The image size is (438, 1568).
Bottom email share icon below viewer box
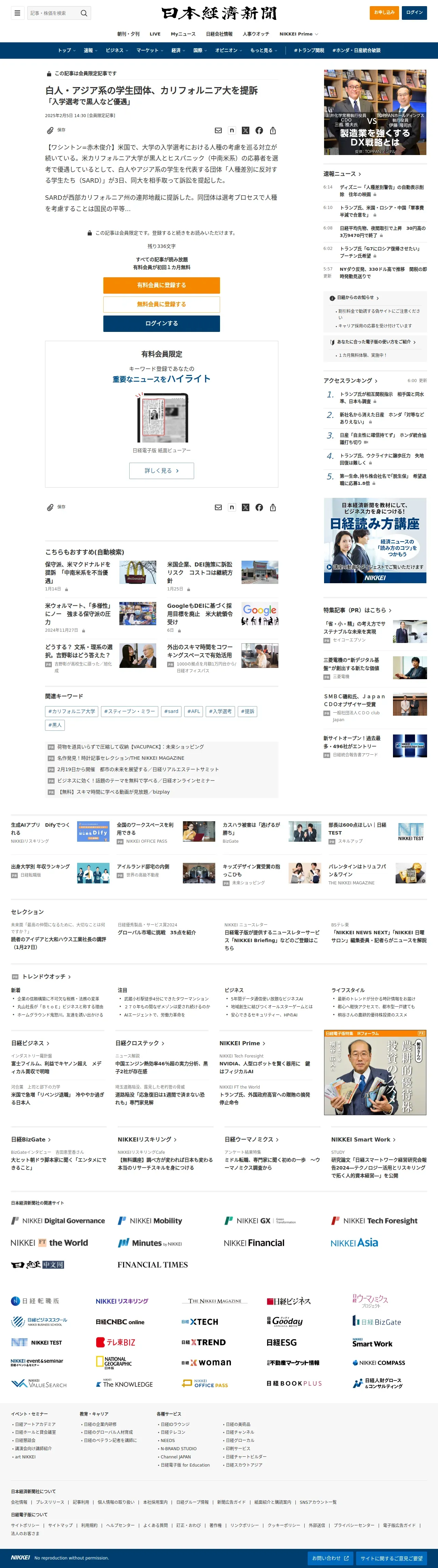pyautogui.click(x=218, y=507)
